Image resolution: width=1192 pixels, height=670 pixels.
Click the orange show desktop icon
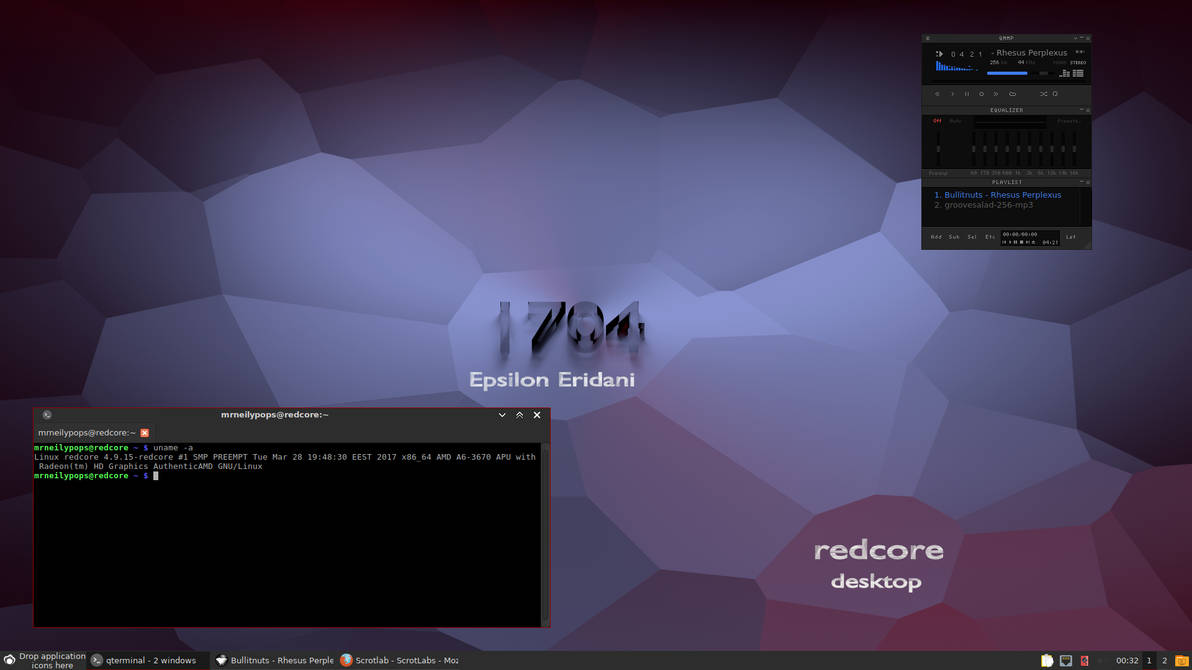[x=1181, y=661]
